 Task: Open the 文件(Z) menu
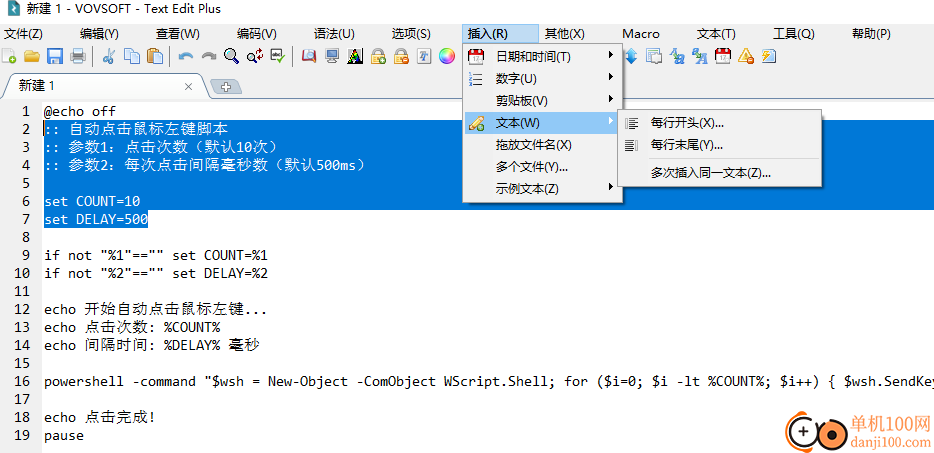click(x=24, y=34)
